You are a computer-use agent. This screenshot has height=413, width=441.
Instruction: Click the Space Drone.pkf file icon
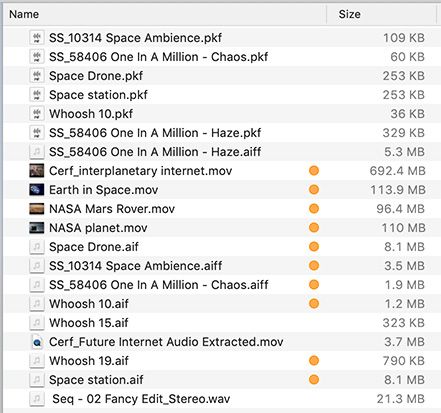[x=37, y=76]
